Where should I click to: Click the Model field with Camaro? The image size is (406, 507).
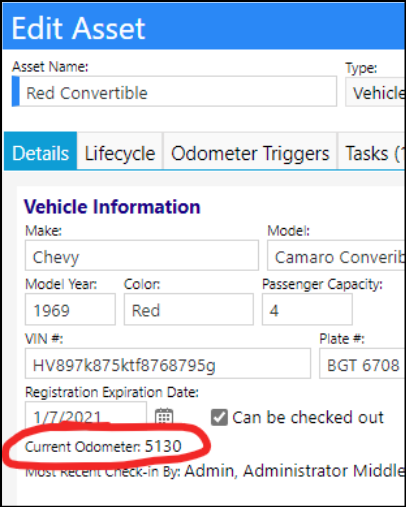(336, 255)
